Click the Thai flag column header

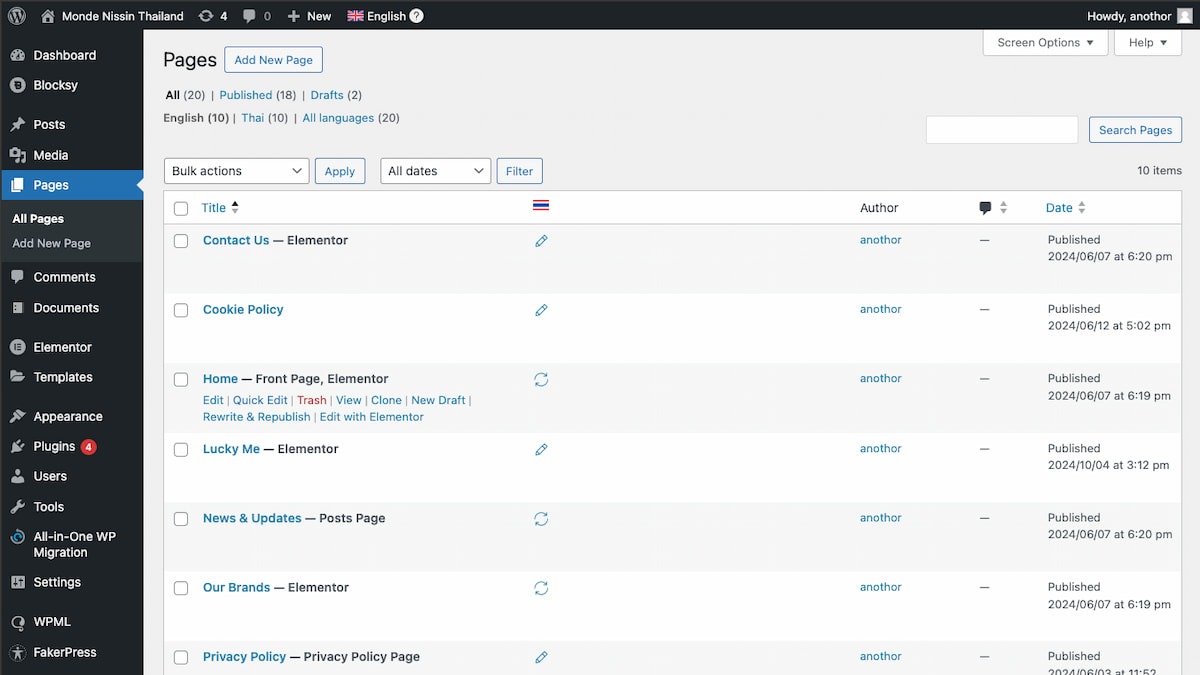541,205
